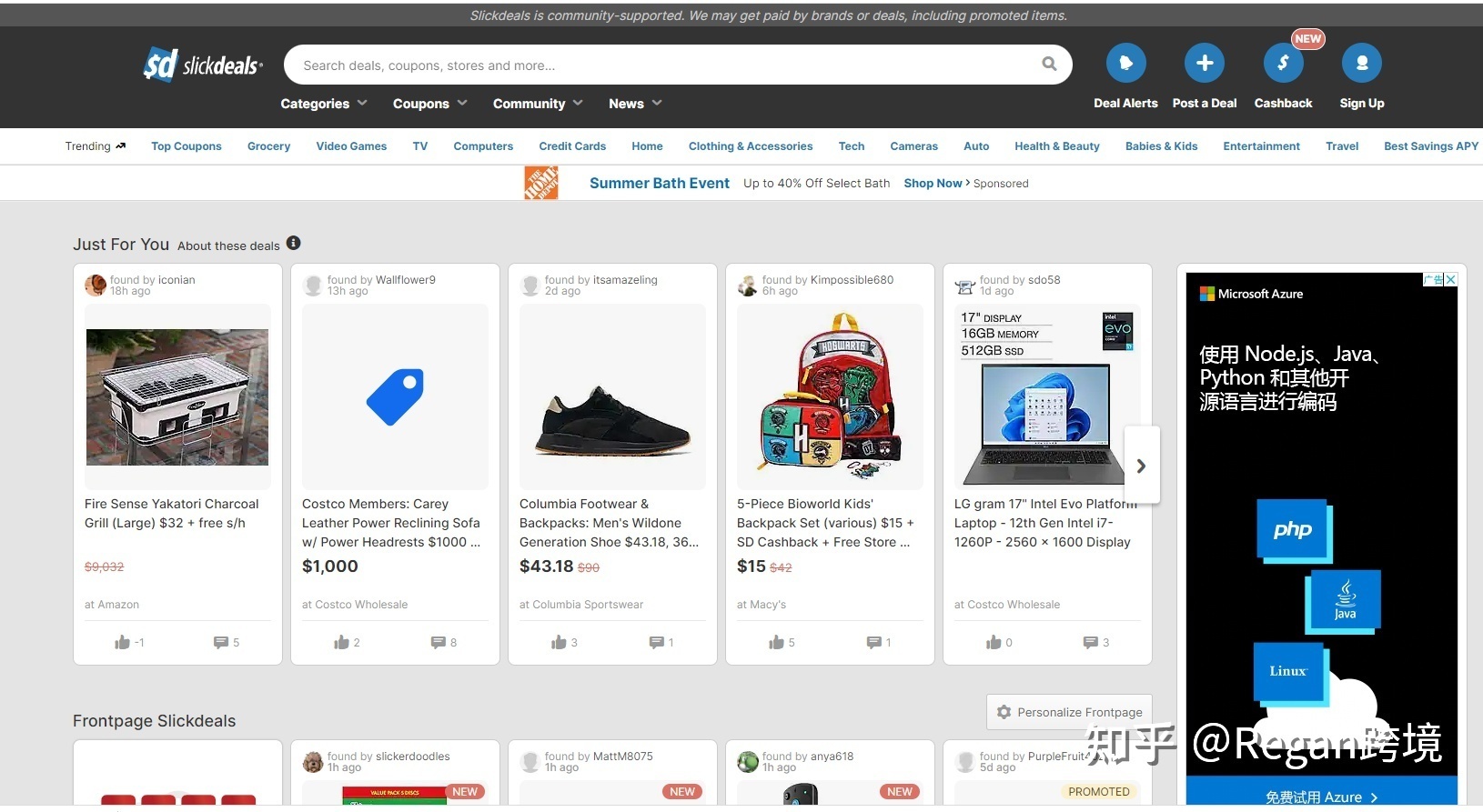Select Cameras in trending bar

click(x=913, y=146)
